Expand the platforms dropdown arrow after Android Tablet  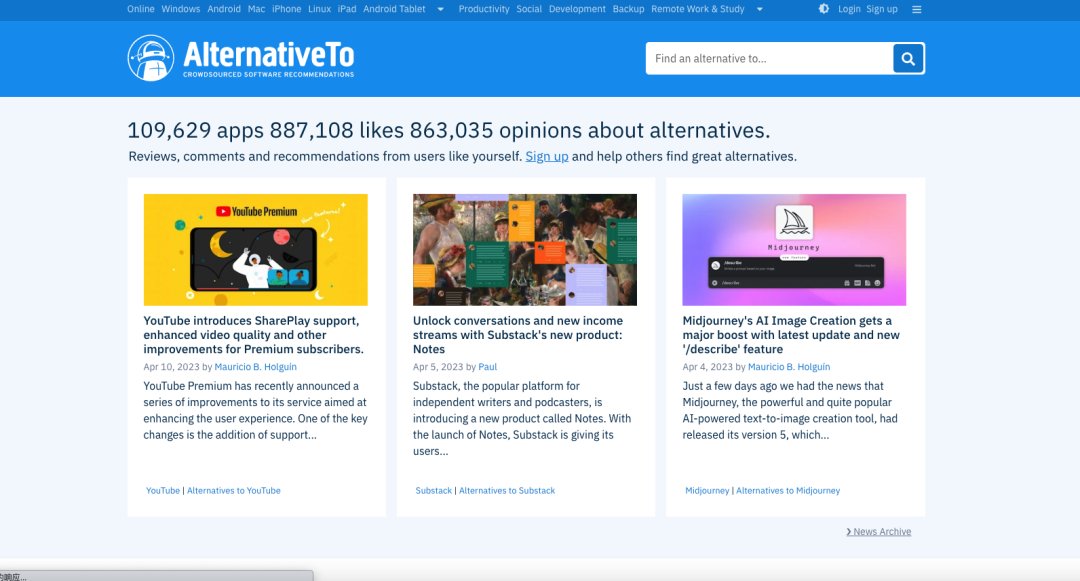pos(439,9)
